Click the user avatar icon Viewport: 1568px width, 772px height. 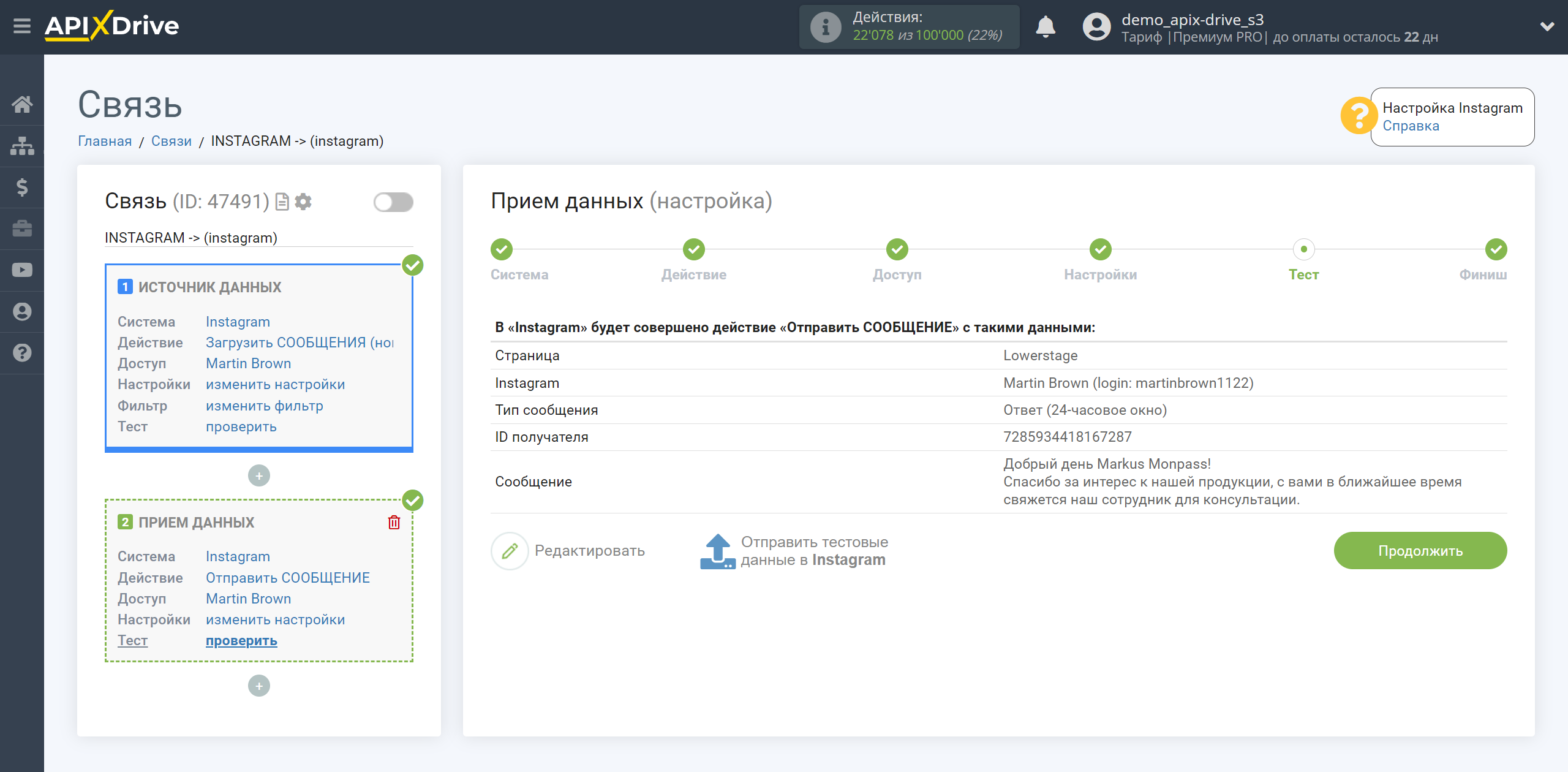click(1096, 27)
